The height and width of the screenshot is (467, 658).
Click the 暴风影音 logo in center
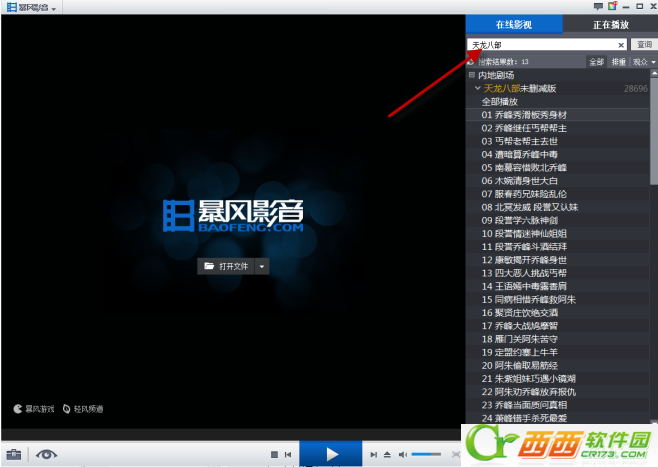click(233, 216)
